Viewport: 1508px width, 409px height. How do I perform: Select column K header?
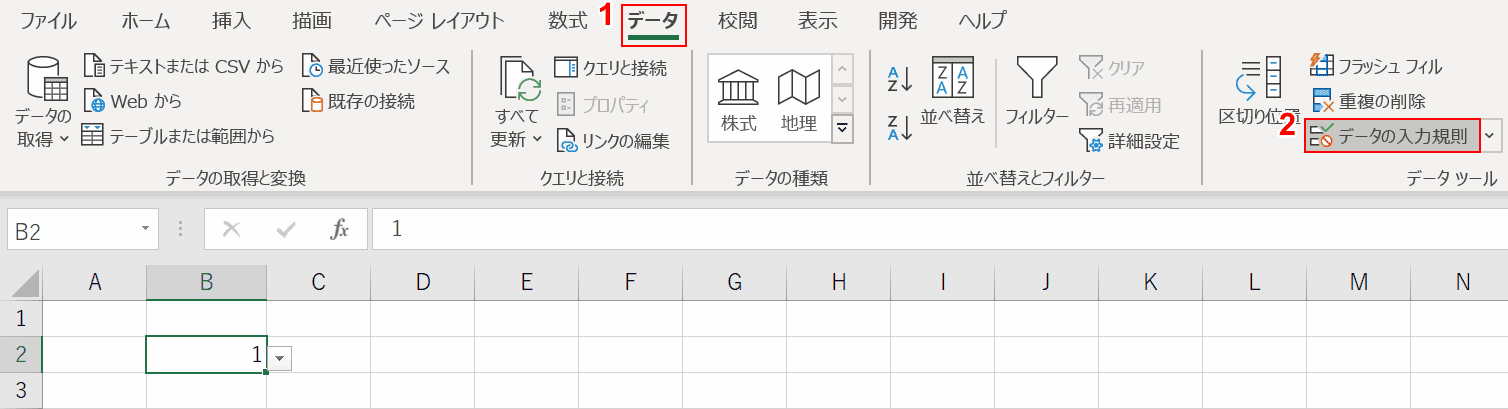[1151, 283]
